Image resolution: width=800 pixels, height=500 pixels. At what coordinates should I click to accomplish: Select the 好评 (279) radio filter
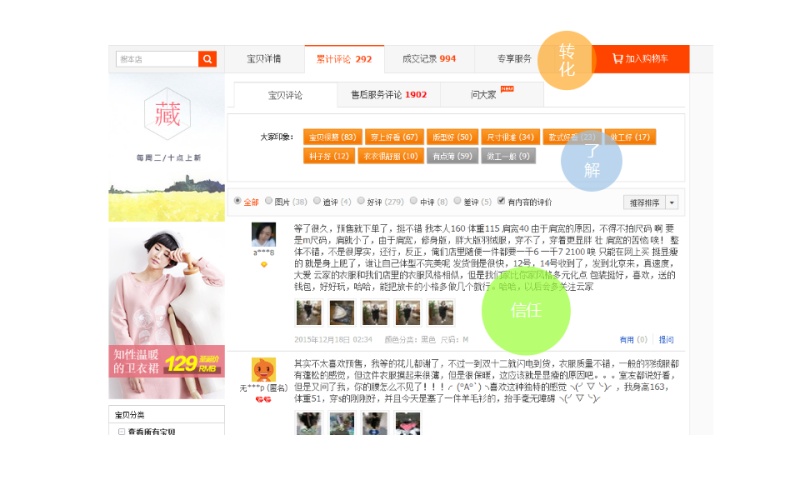click(361, 201)
